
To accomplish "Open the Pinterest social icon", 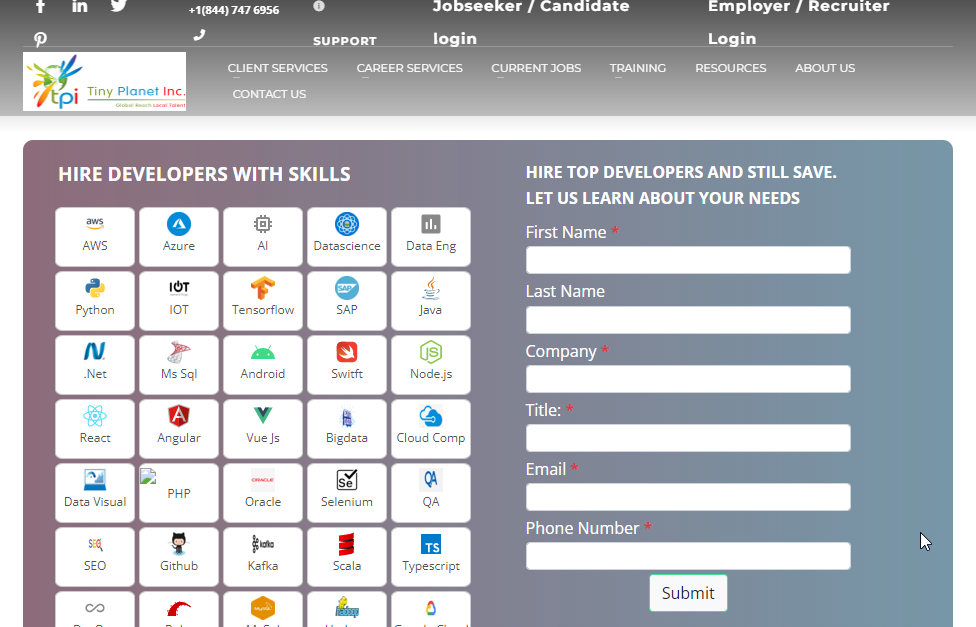I will click(40, 39).
